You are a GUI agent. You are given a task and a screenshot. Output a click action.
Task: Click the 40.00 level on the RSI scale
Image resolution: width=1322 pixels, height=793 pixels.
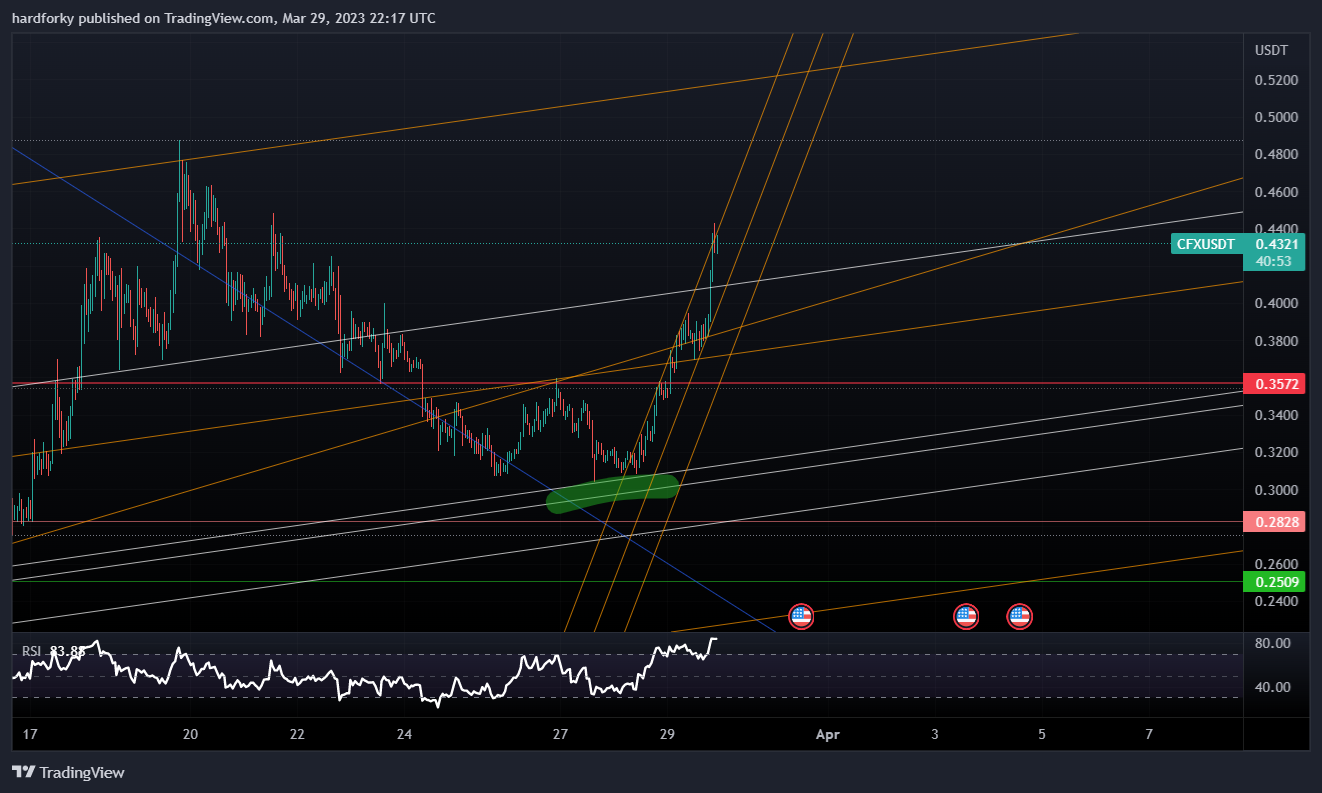pos(1273,687)
